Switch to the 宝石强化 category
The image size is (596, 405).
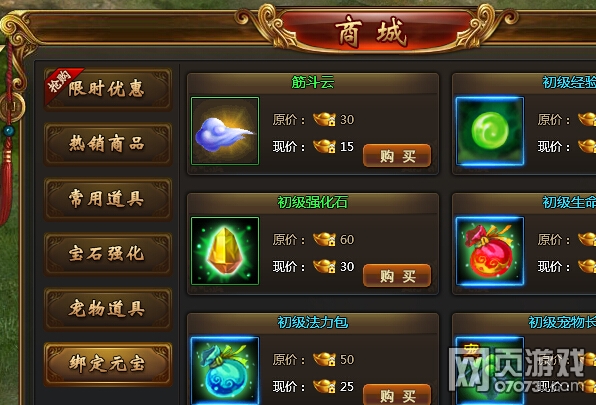click(108, 254)
